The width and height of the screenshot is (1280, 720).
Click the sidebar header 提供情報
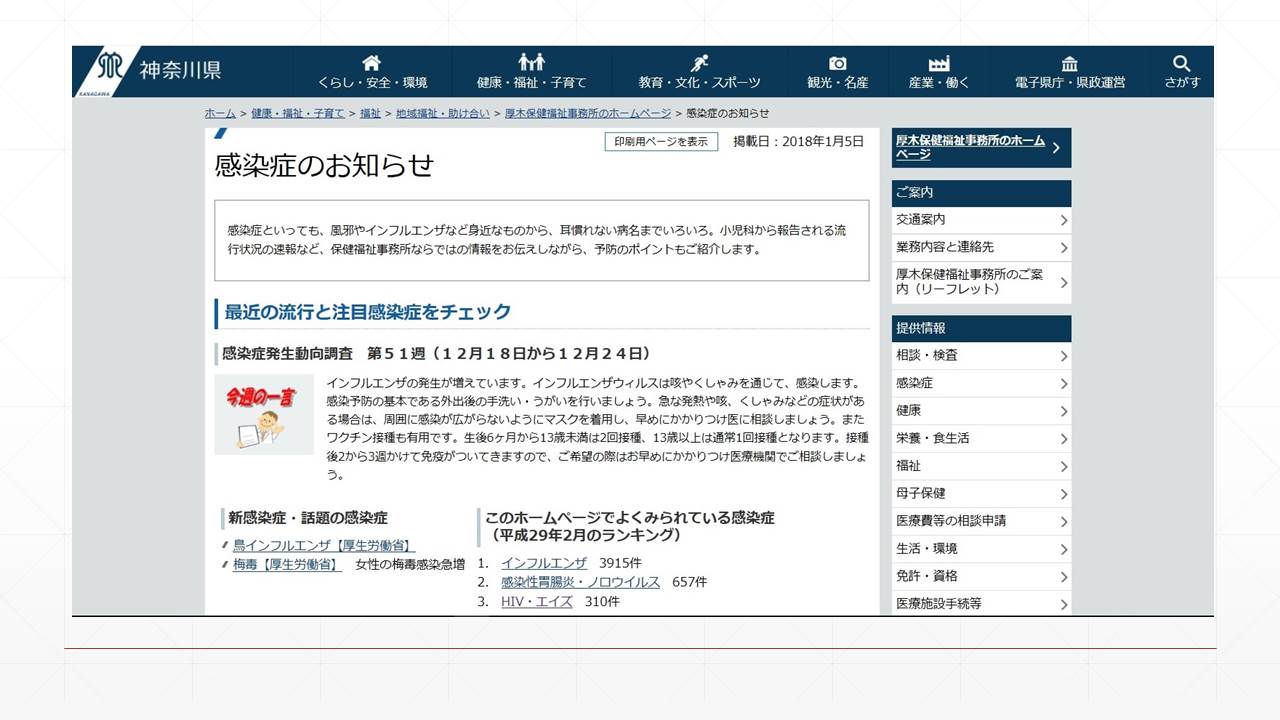(981, 329)
